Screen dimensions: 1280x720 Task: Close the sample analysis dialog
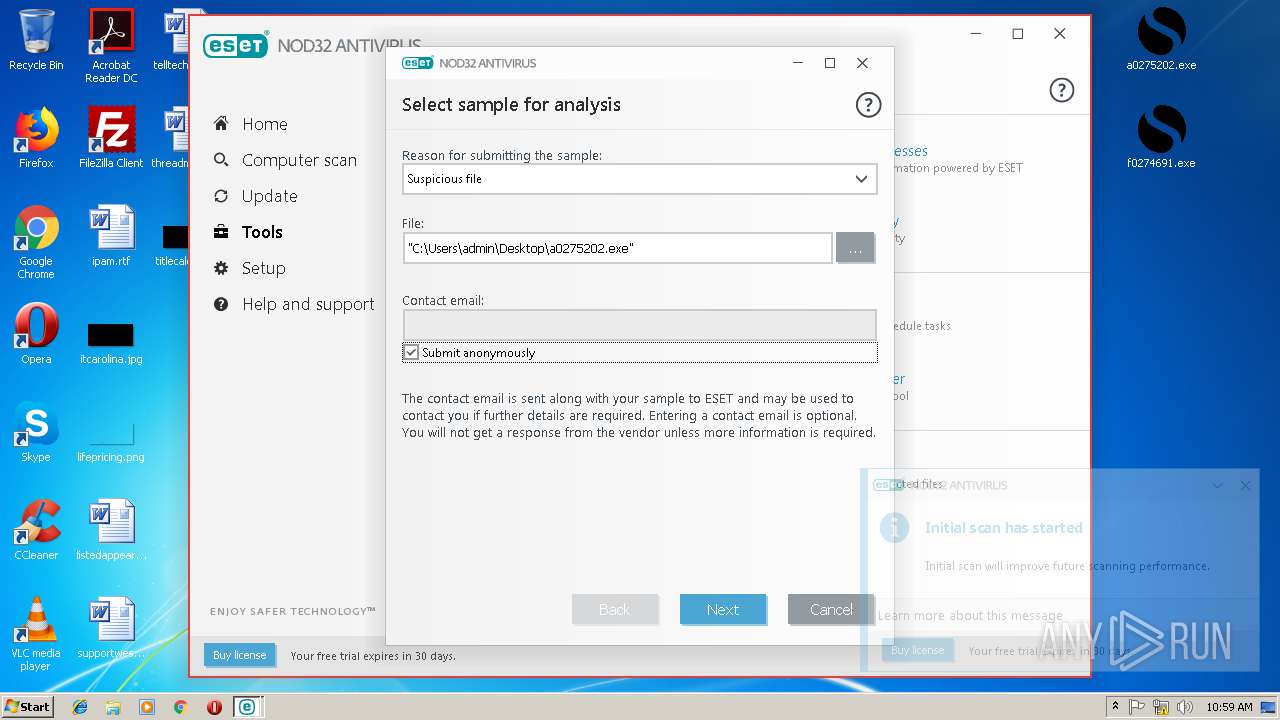click(862, 63)
